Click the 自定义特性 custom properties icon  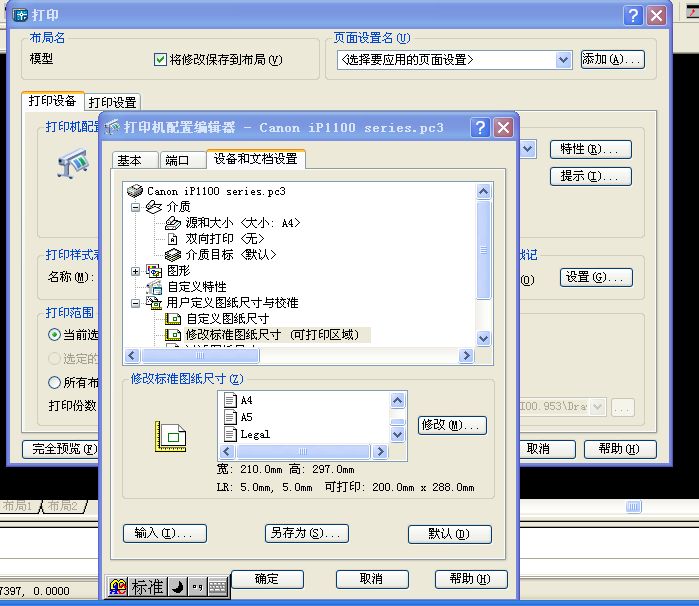pos(154,287)
